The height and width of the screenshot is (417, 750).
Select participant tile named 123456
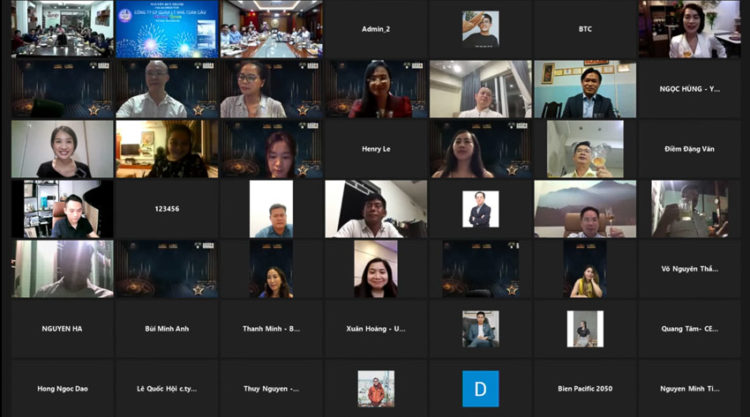(x=166, y=209)
